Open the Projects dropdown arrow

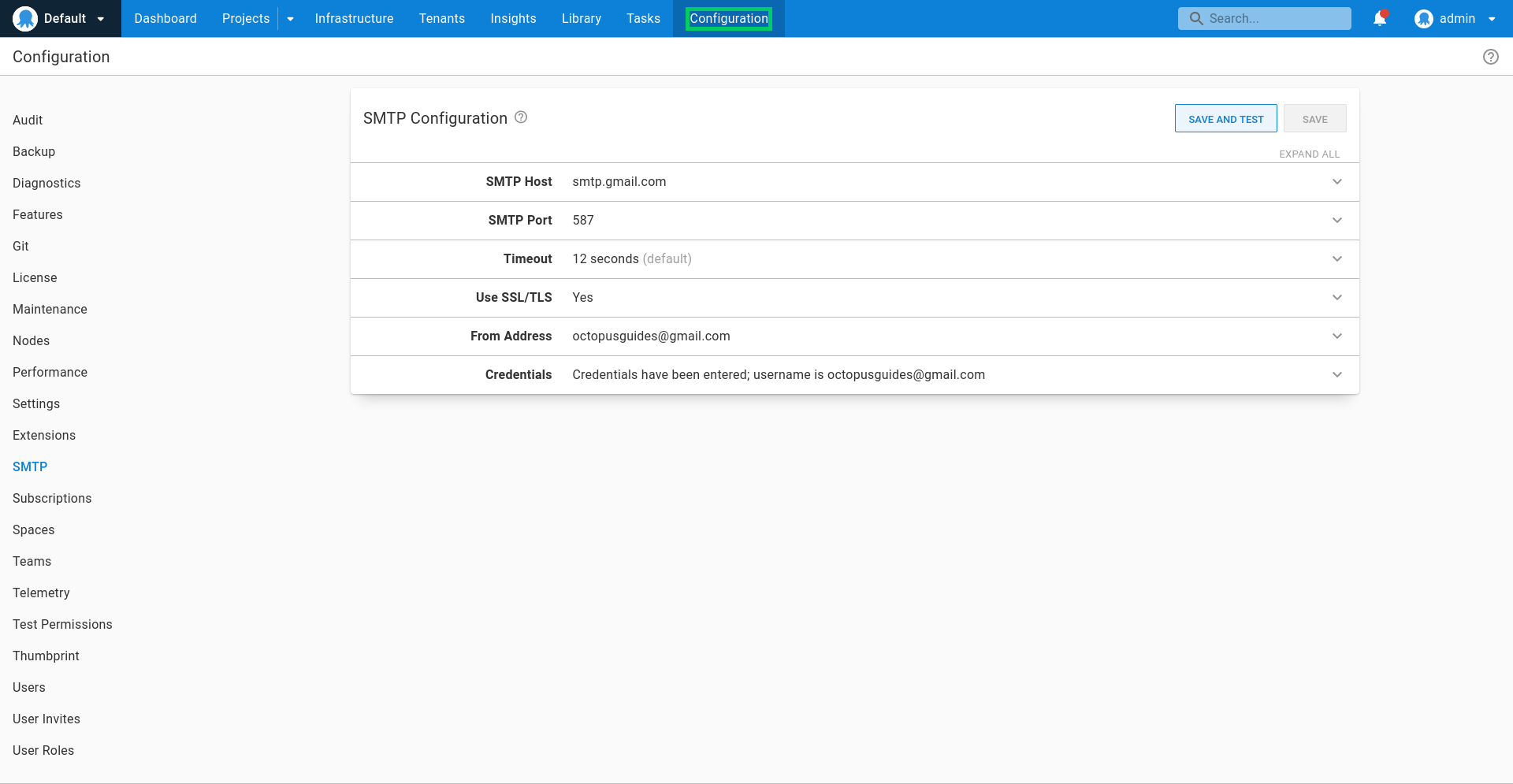[290, 19]
